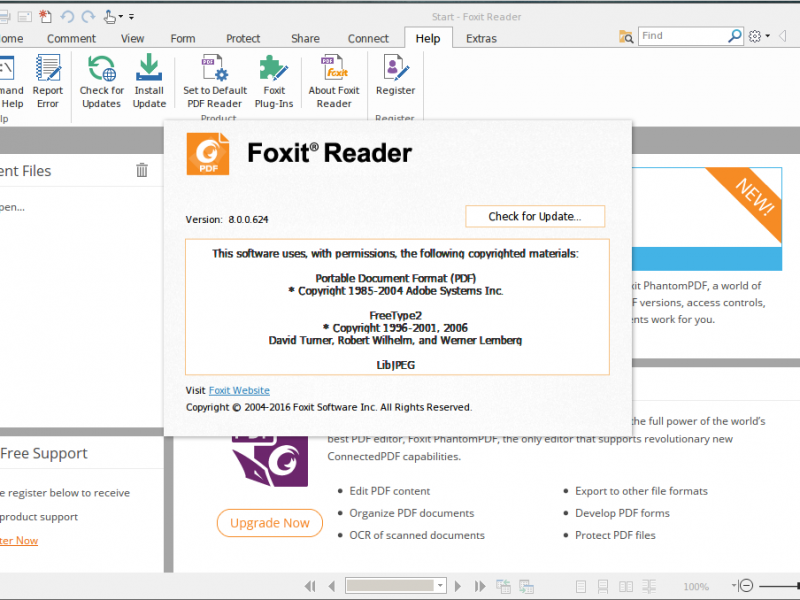This screenshot has width=800, height=600.
Task: Switch to the Share tab
Action: [305, 39]
